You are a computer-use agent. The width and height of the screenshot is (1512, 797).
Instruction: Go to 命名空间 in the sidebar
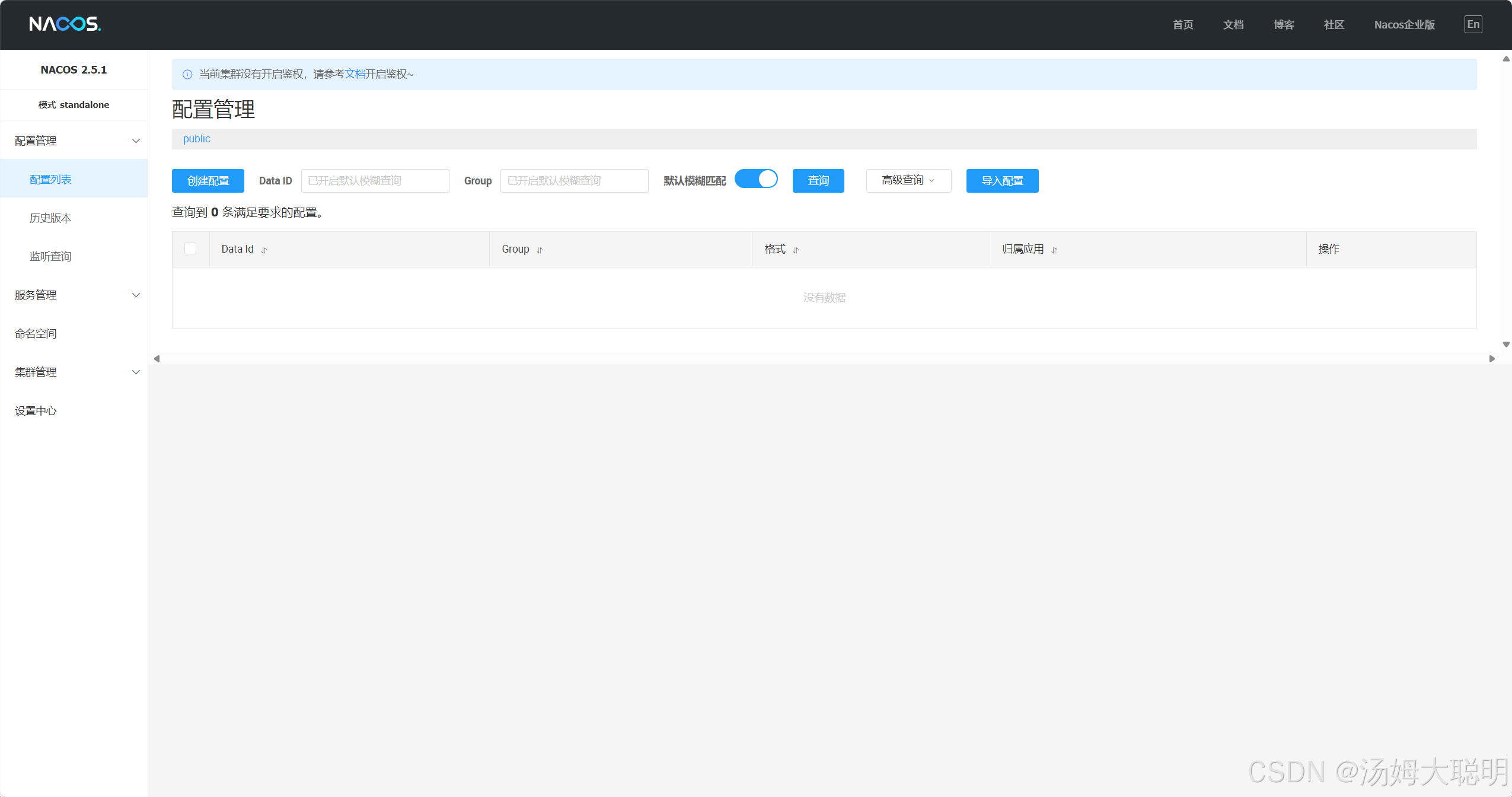click(36, 333)
